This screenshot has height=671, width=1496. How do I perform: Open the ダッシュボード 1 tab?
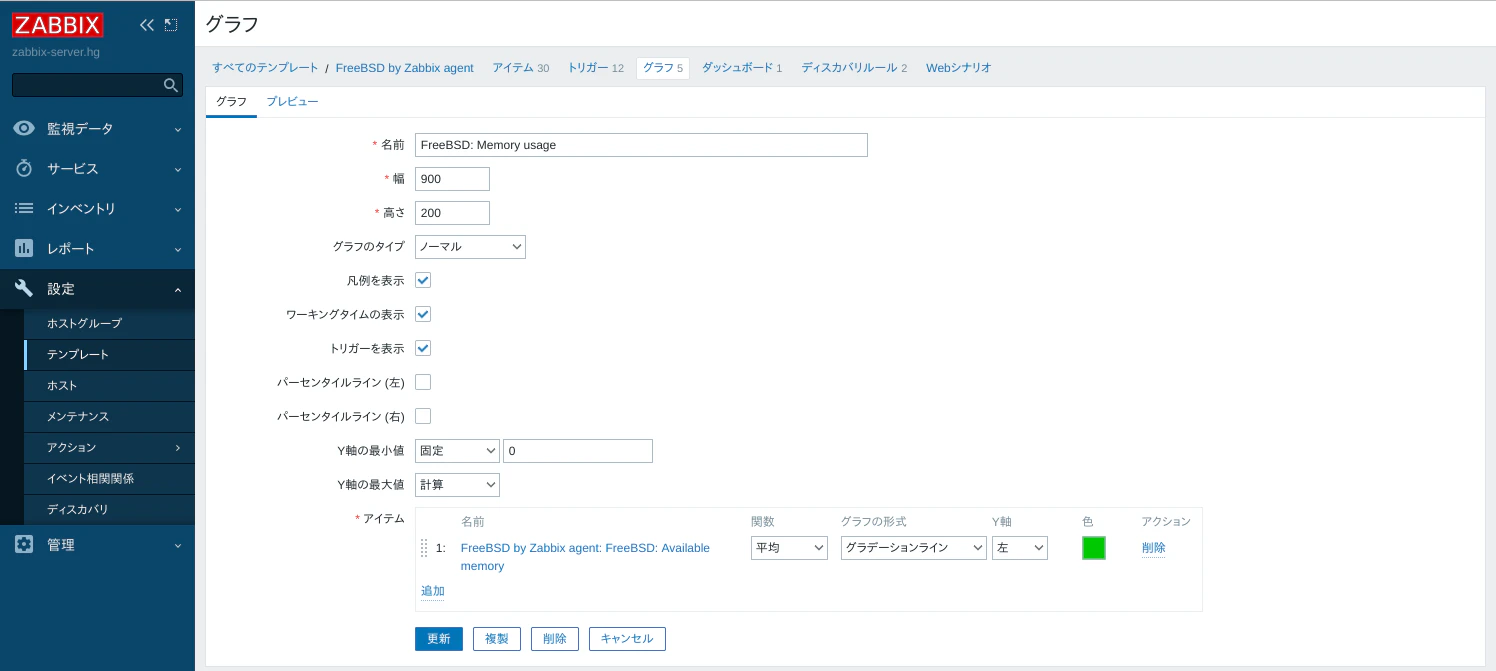tap(742, 68)
